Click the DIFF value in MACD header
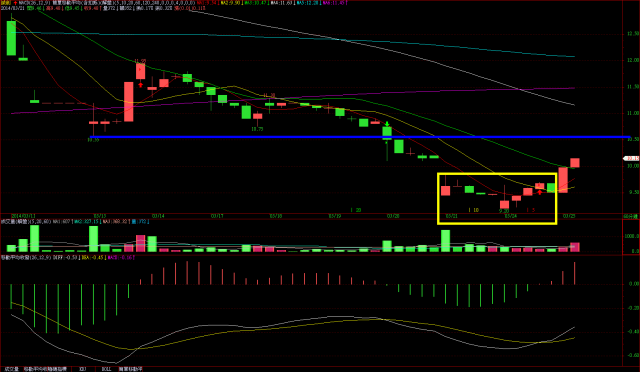 (x=67, y=258)
